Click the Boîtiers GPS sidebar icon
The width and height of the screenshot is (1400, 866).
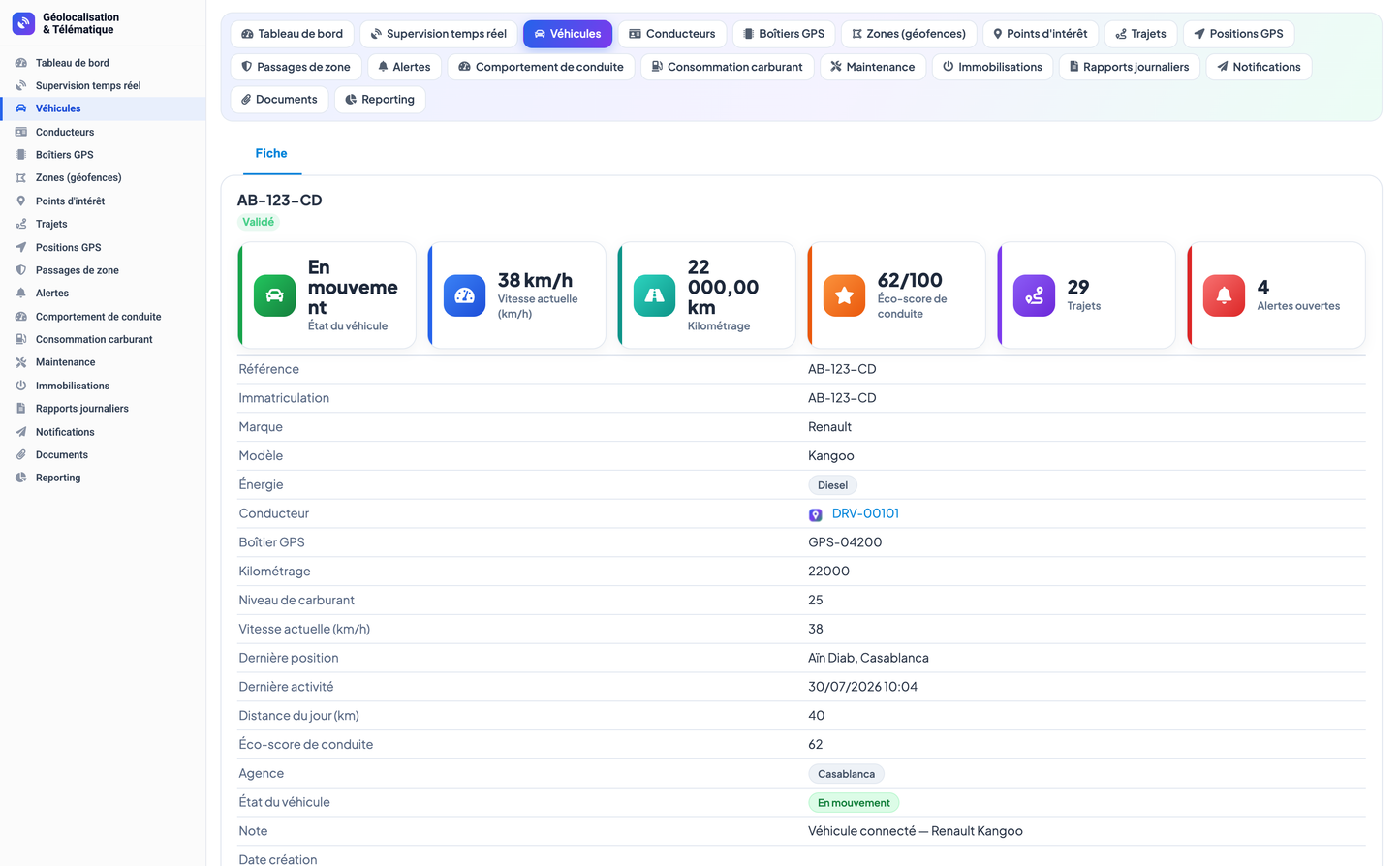click(21, 155)
